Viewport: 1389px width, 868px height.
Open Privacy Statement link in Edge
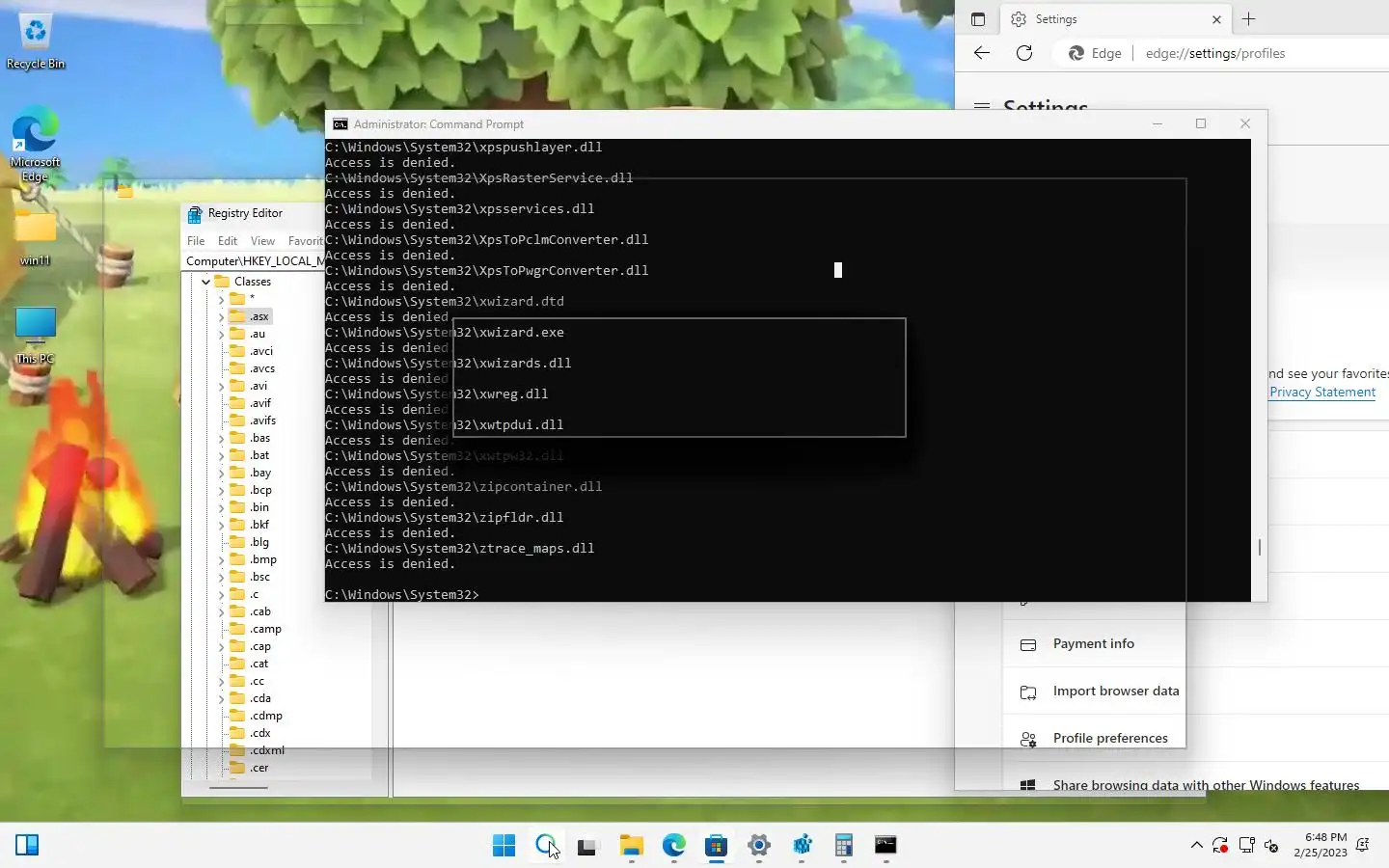[x=1322, y=392]
